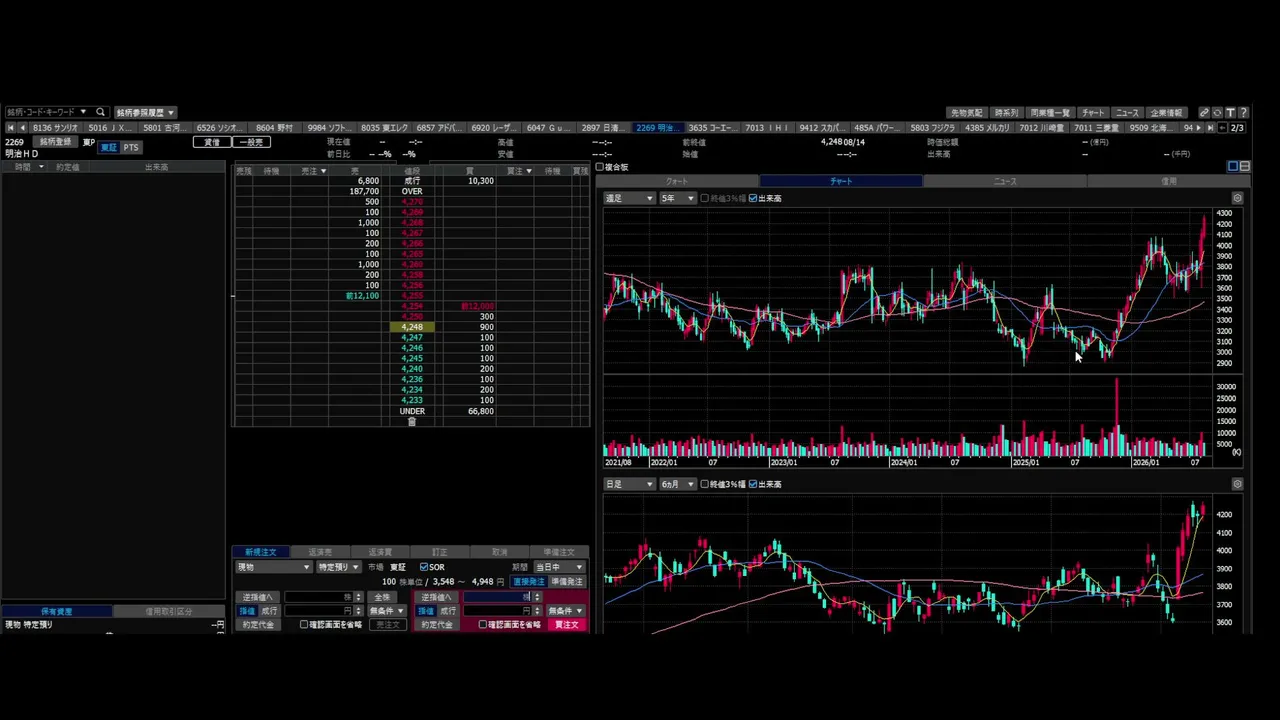Click buy-side price stepper arrows
The image size is (1280, 720).
pyautogui.click(x=537, y=610)
